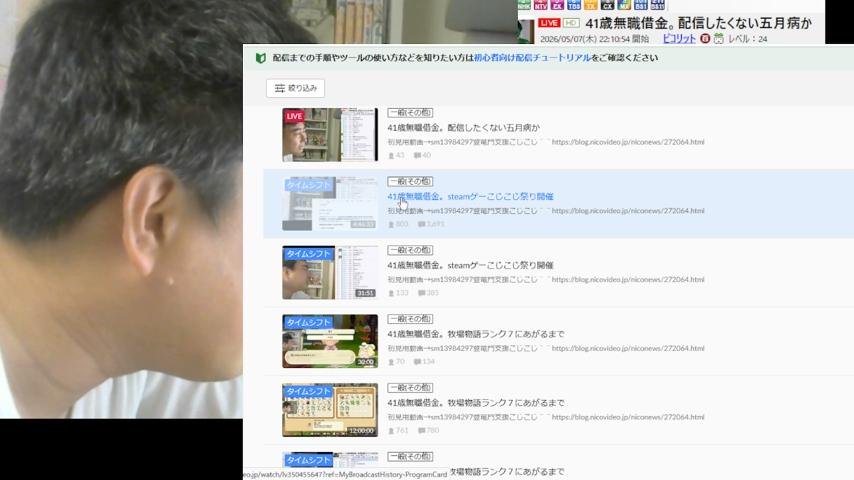Open the タイムシフト thumbnail with duration 30:00
This screenshot has width=854, height=480.
(330, 341)
